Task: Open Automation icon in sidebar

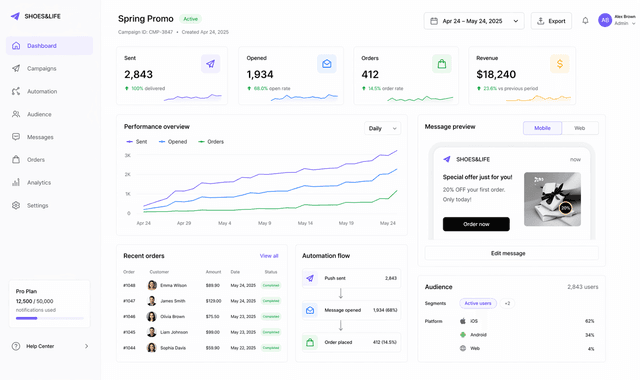Action: coord(16,91)
